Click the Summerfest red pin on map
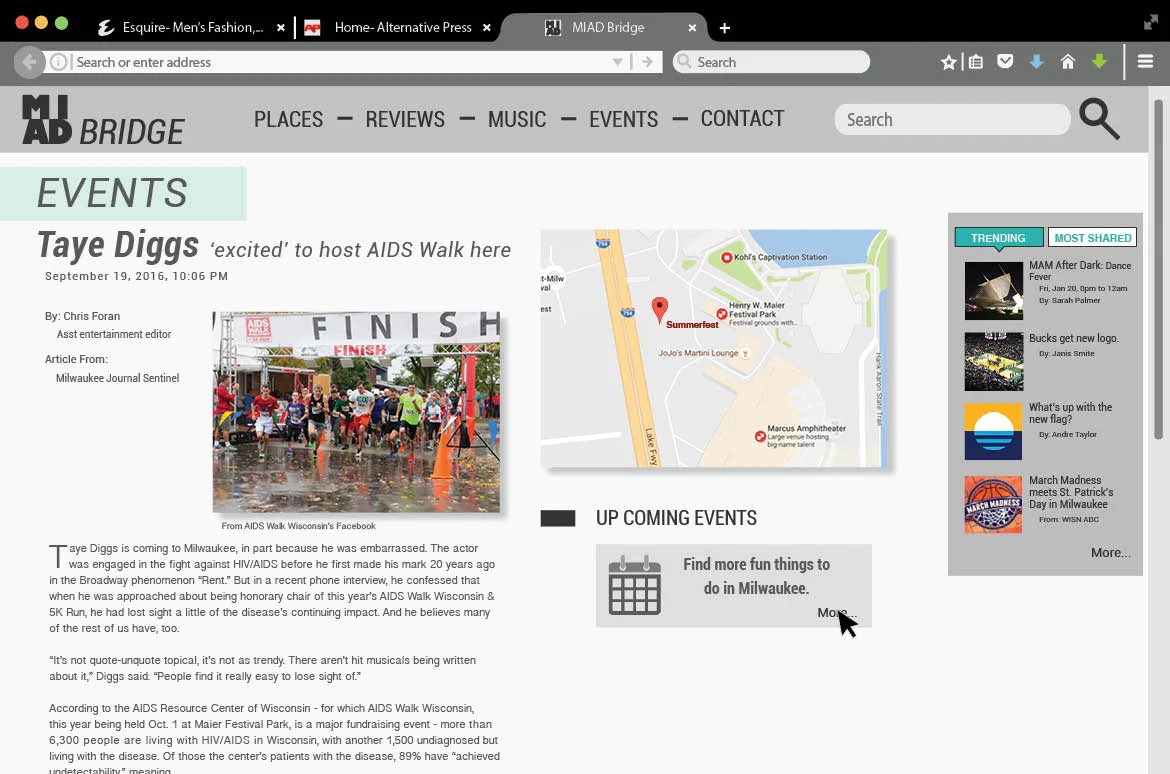Screen dimensions: 1170x774 pos(660,310)
